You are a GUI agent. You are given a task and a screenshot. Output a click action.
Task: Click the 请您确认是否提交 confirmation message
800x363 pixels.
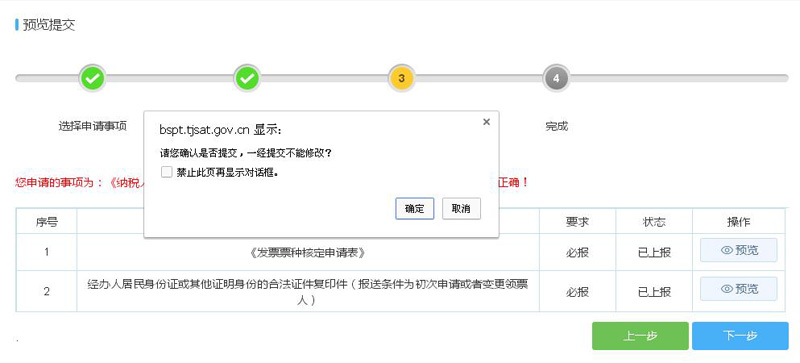tap(246, 153)
